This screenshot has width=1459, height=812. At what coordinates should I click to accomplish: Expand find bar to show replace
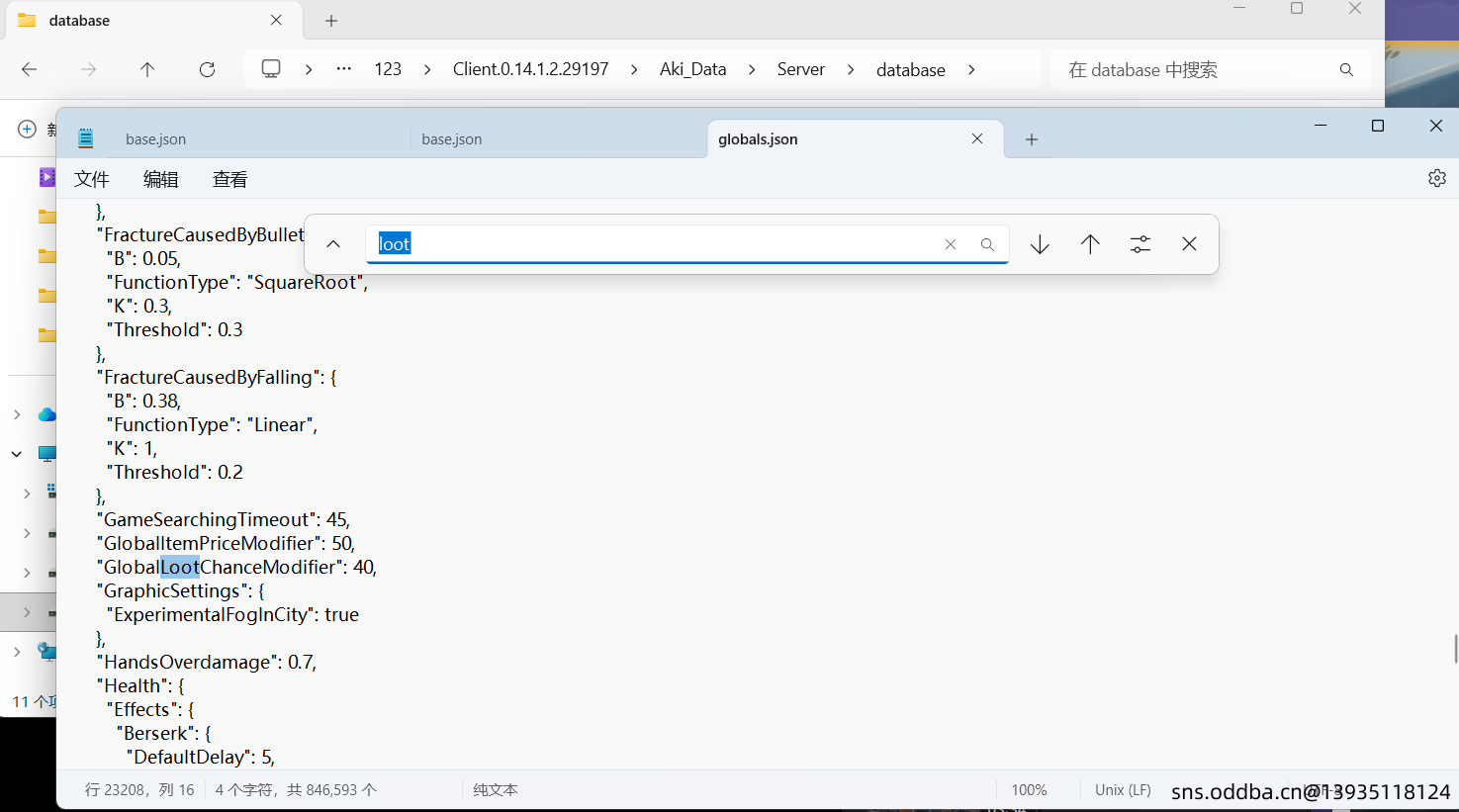[x=333, y=244]
